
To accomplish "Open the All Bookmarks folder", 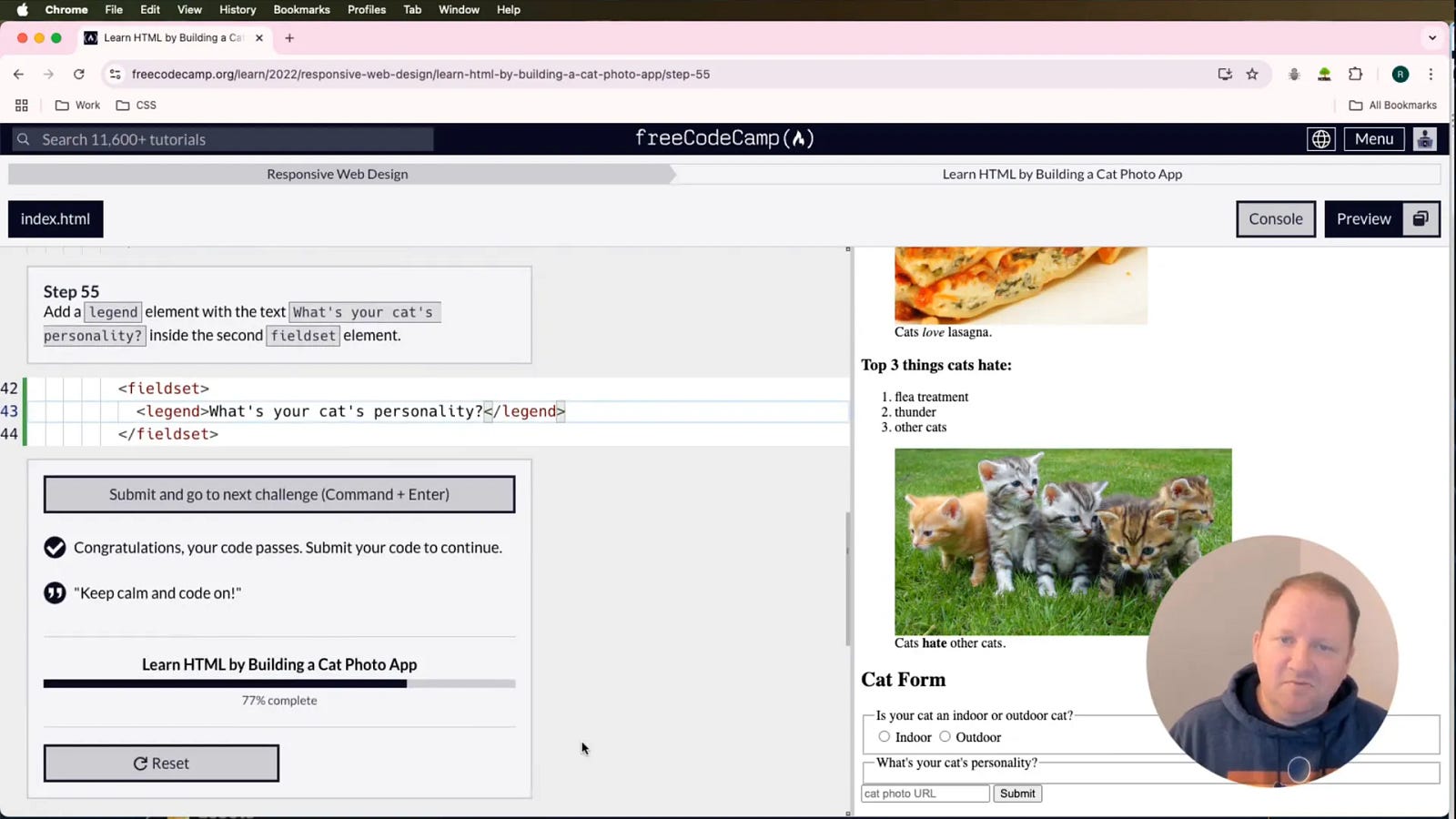I will [x=1392, y=106].
